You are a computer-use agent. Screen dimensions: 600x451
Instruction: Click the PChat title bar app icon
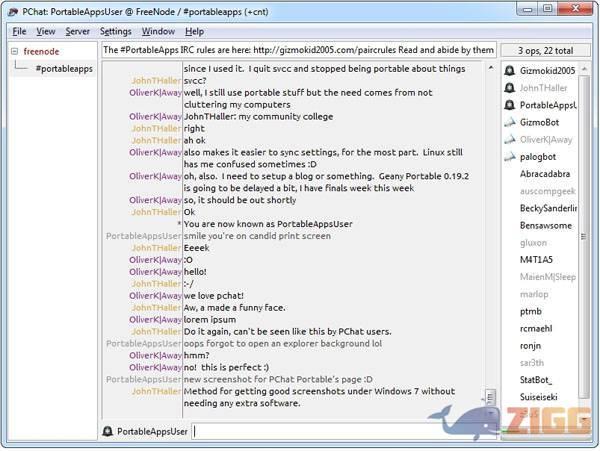coord(13,11)
